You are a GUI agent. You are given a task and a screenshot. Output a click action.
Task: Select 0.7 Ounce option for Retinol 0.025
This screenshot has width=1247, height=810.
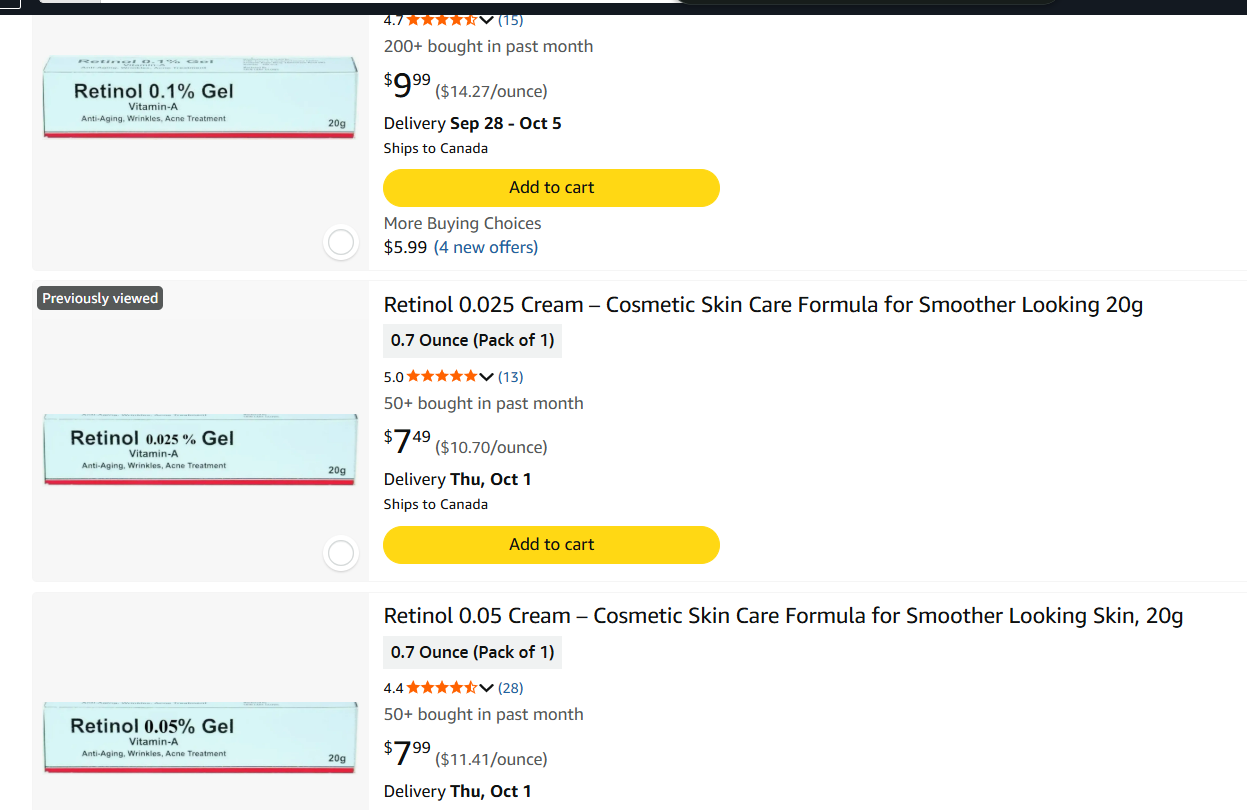(472, 341)
